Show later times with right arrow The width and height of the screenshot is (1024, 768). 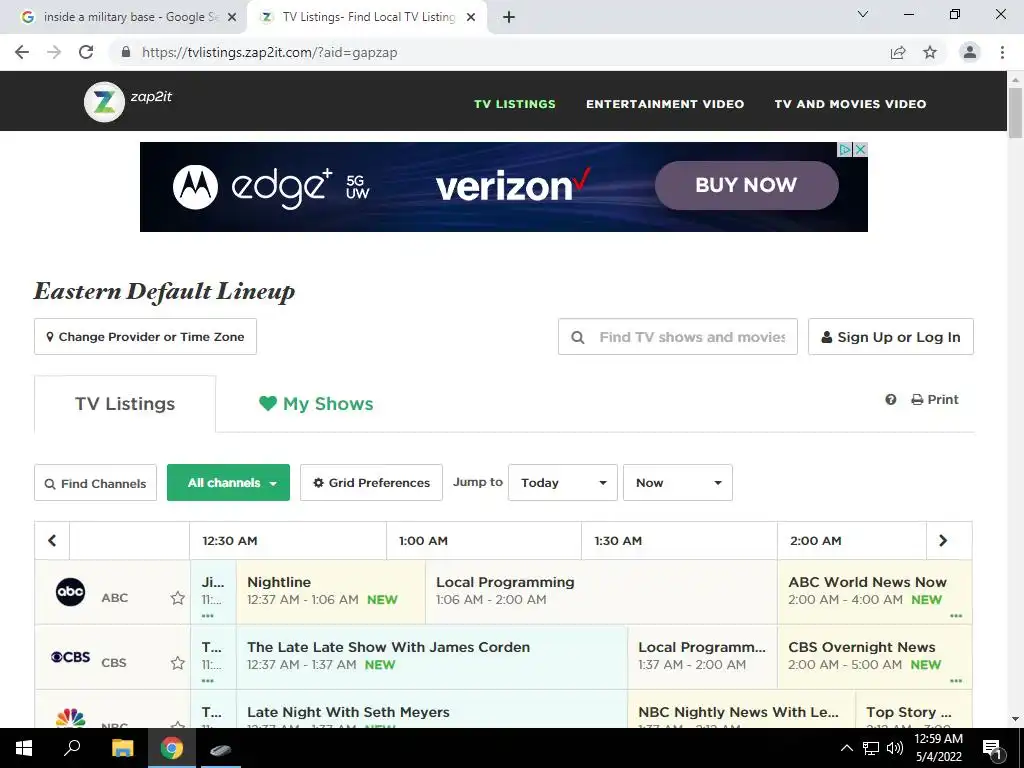943,541
